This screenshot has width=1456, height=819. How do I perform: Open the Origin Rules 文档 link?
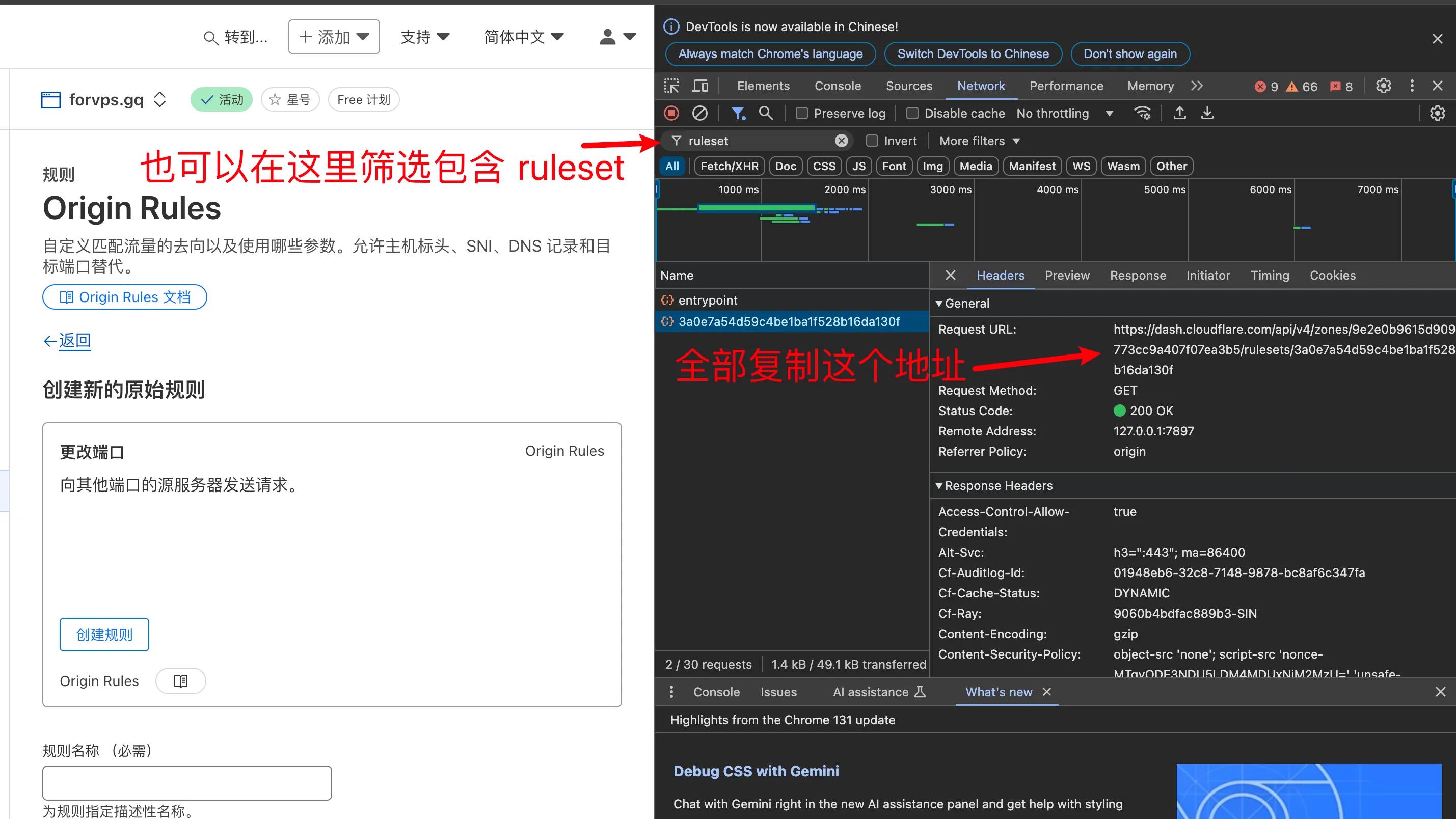point(125,297)
